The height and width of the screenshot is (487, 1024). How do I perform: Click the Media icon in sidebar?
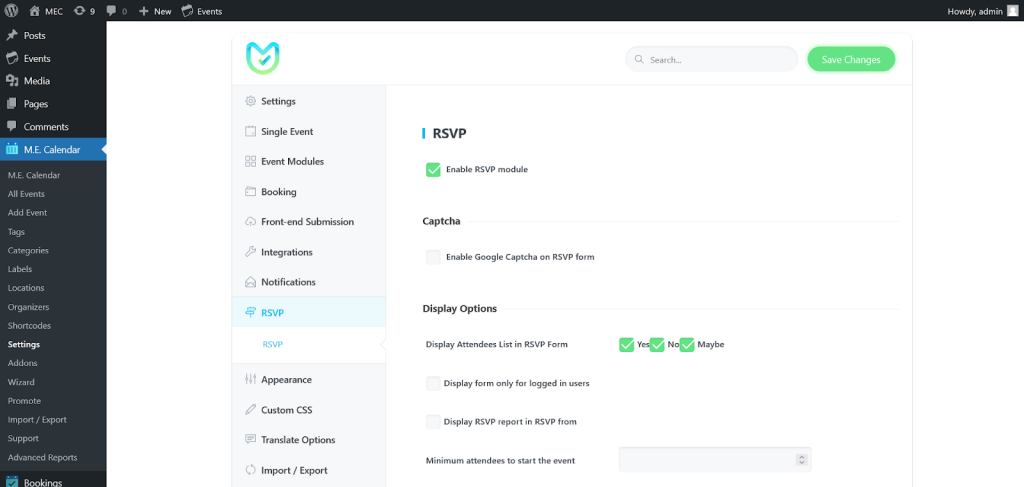(x=12, y=81)
